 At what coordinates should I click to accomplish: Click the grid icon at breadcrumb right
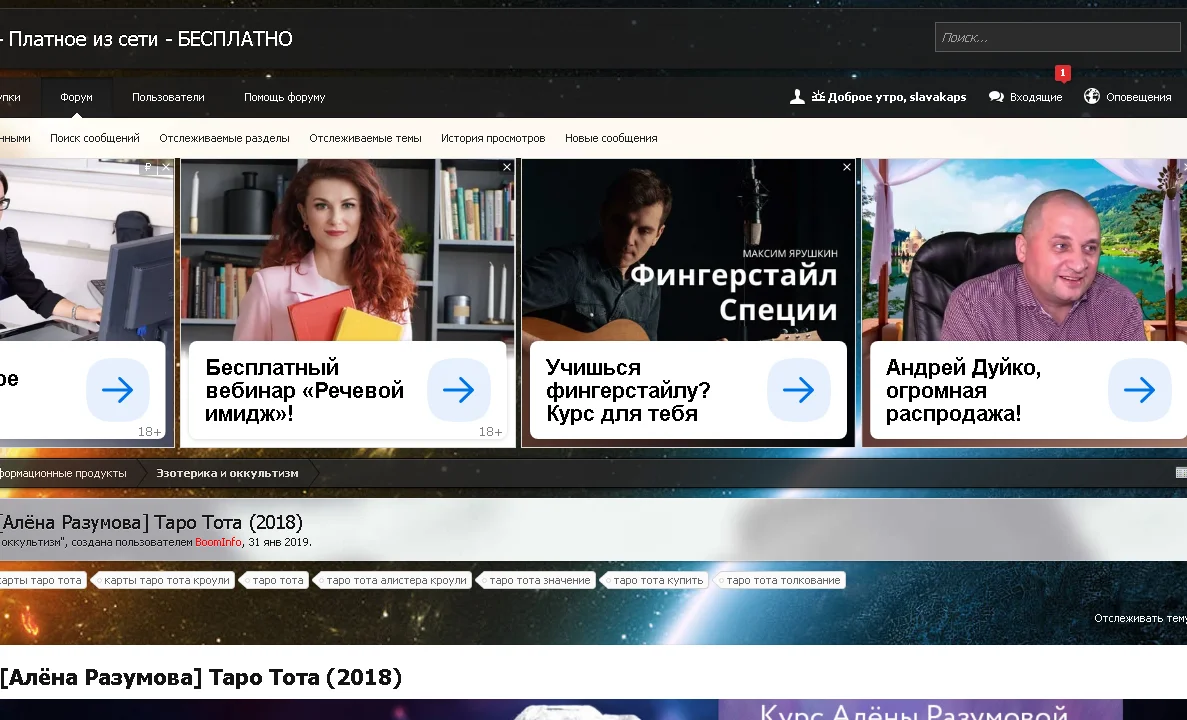point(1181,473)
